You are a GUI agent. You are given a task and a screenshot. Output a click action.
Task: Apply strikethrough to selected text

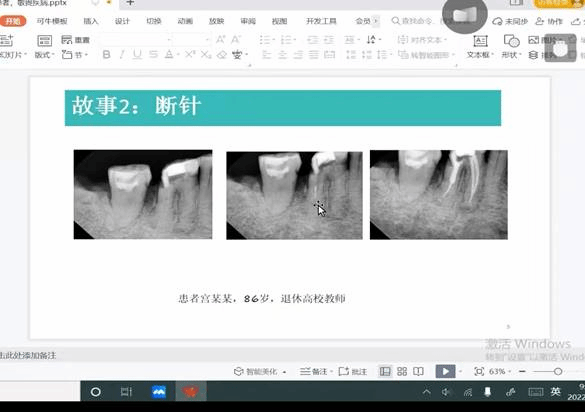coord(153,55)
